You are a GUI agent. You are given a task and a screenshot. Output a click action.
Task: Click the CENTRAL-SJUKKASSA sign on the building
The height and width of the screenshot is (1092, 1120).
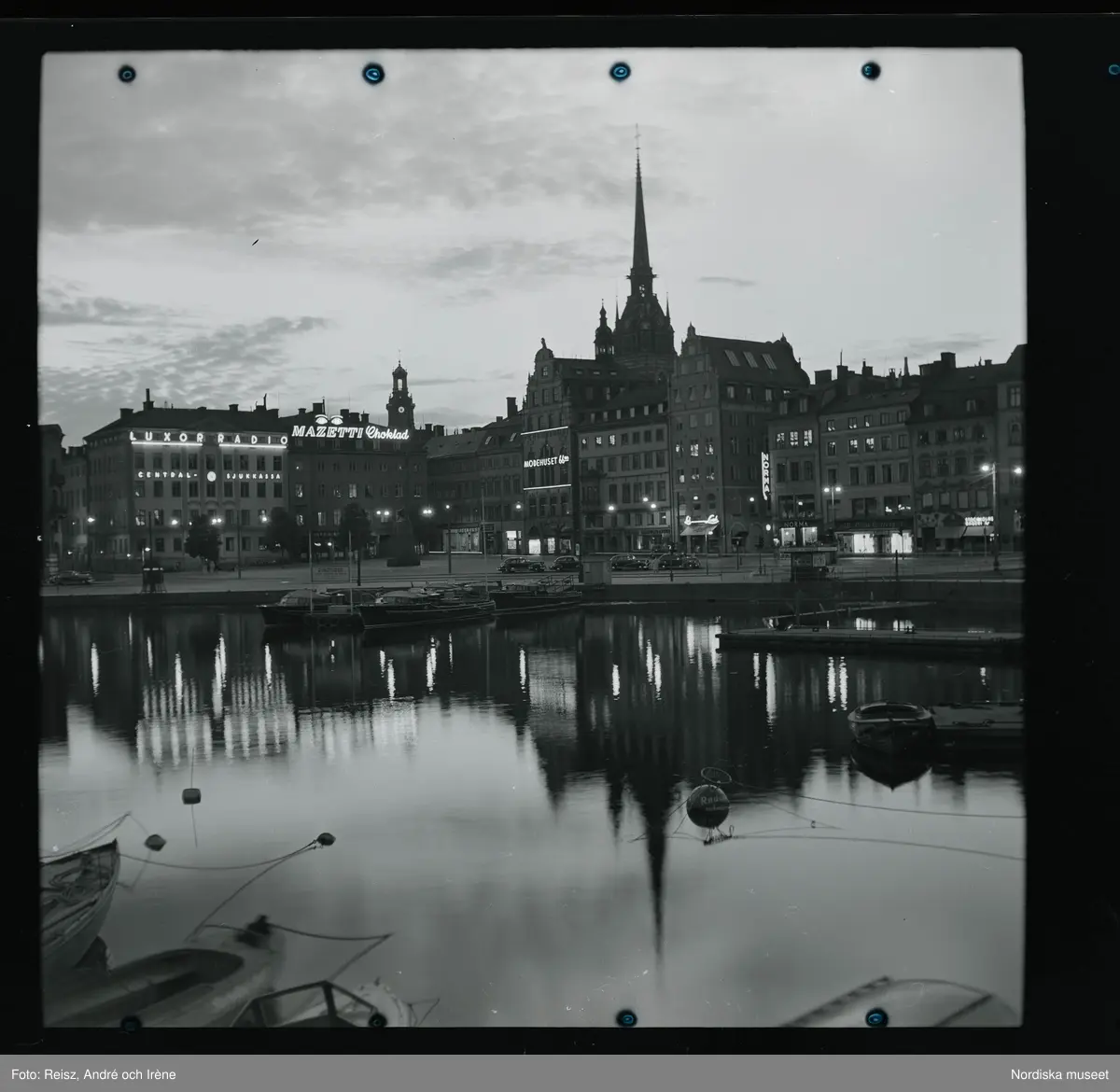209,475
